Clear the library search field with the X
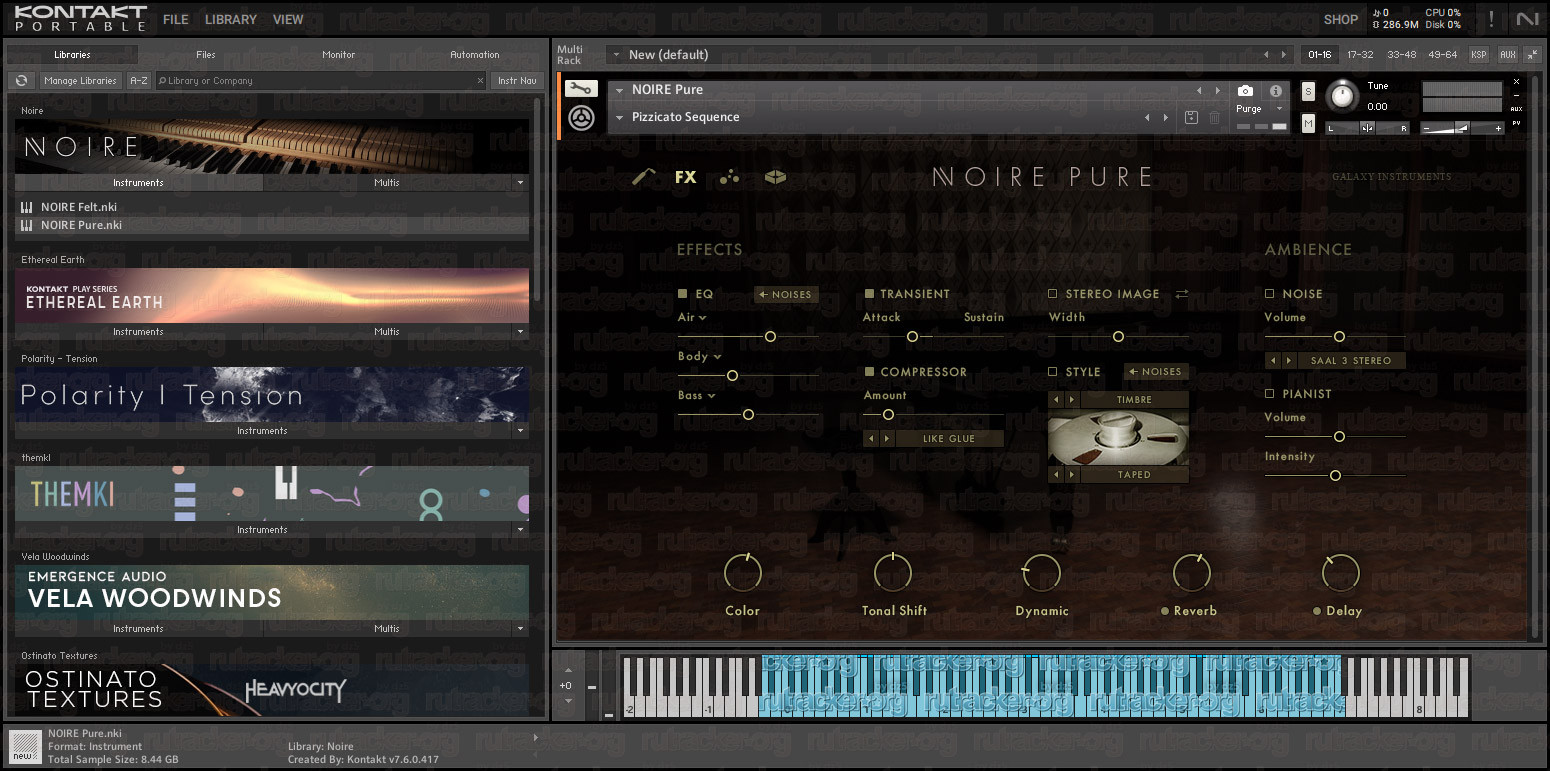Viewport: 1550px width, 771px height. point(480,81)
